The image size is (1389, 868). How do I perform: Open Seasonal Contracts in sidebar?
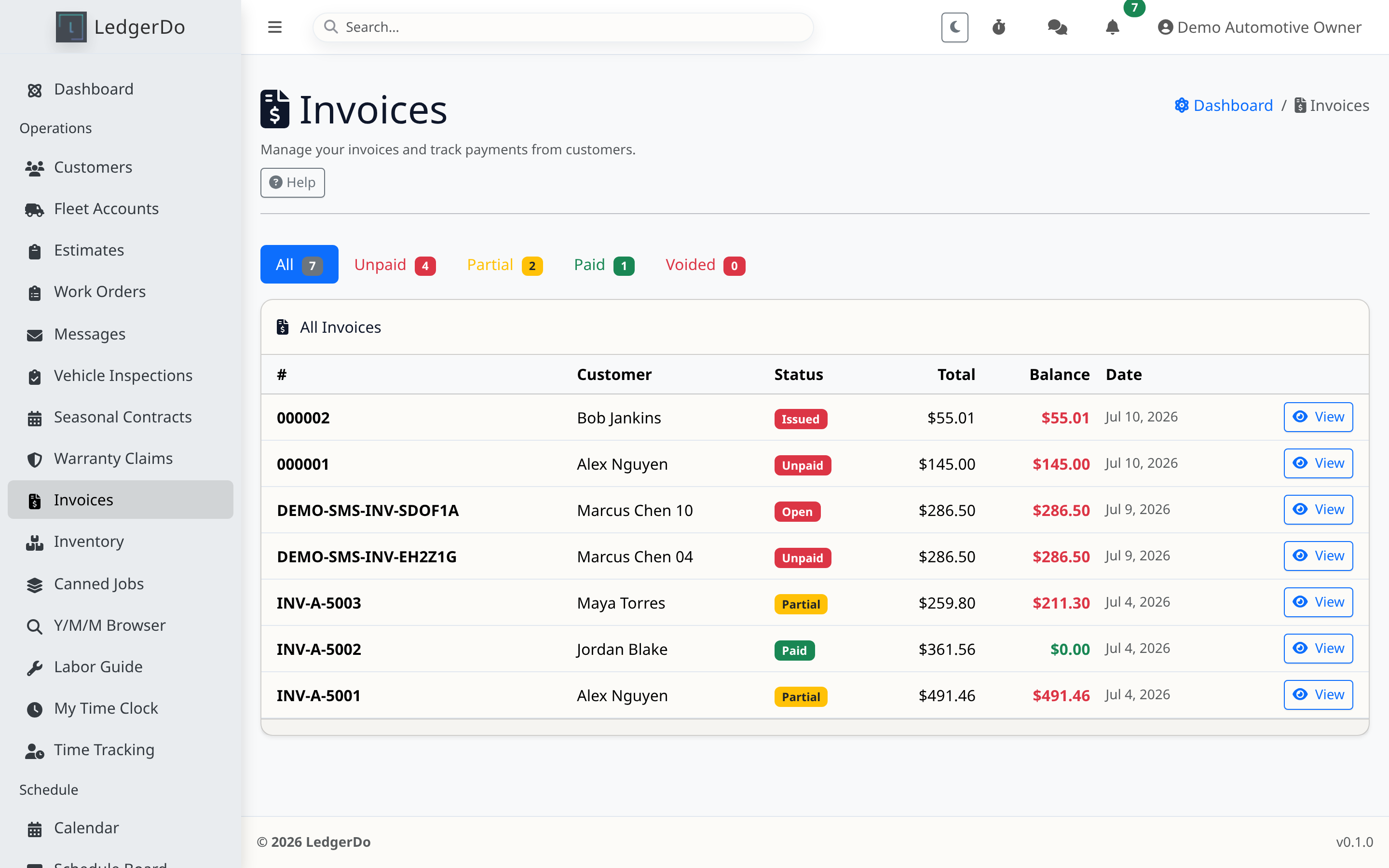click(121, 417)
